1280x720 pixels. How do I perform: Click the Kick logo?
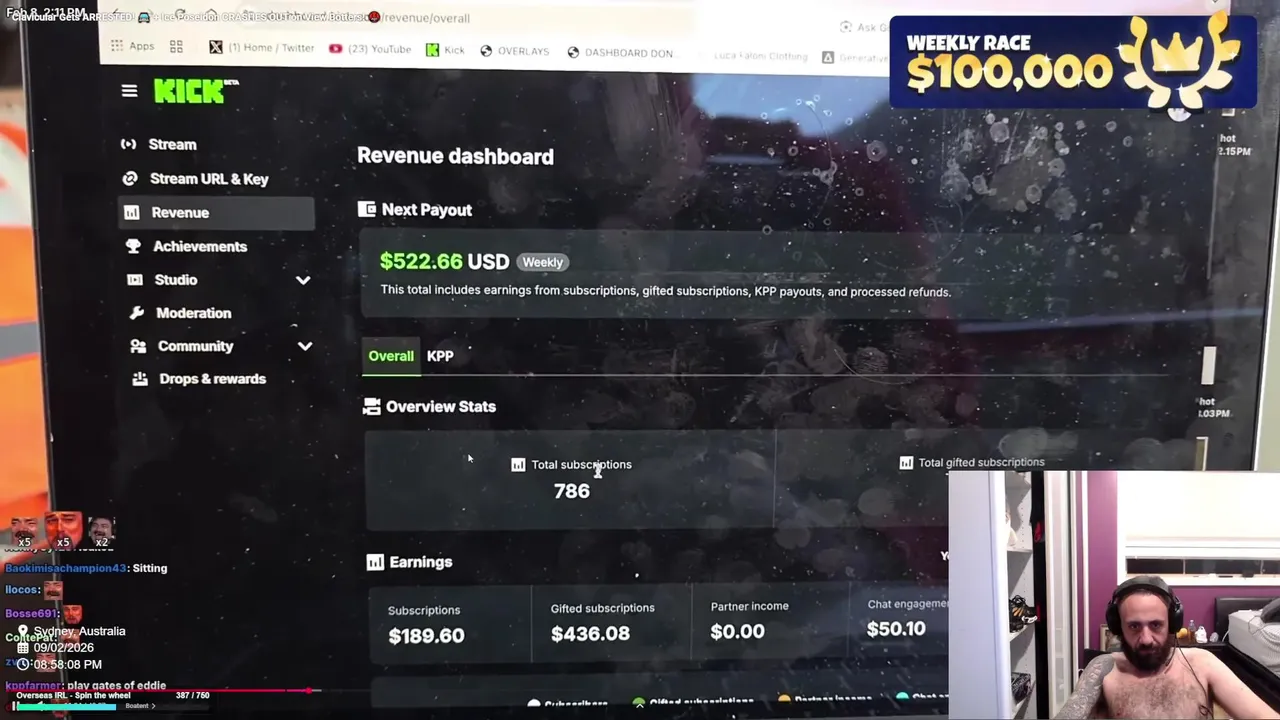[196, 91]
